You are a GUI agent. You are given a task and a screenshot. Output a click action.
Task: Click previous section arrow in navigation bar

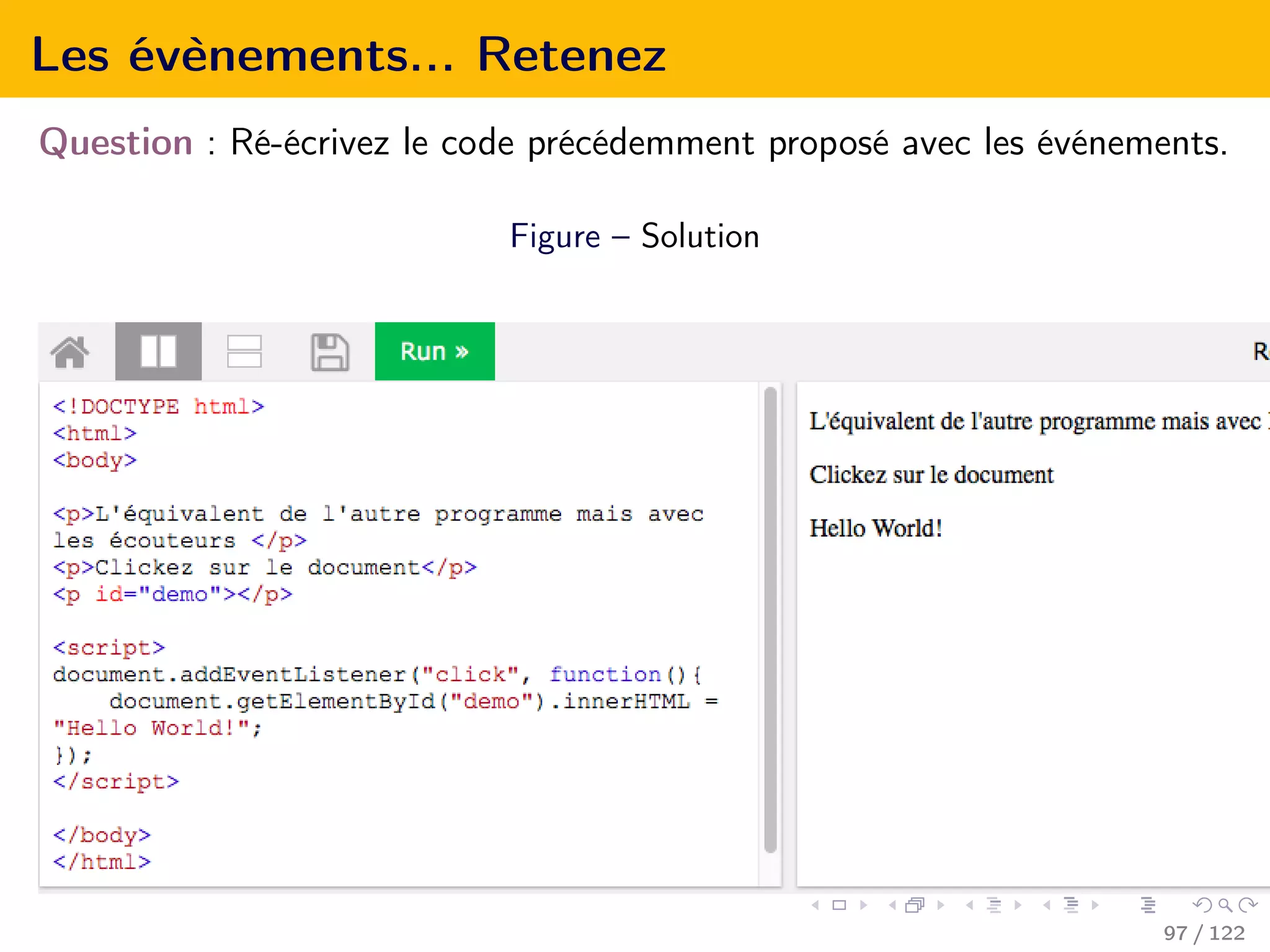click(x=1047, y=906)
